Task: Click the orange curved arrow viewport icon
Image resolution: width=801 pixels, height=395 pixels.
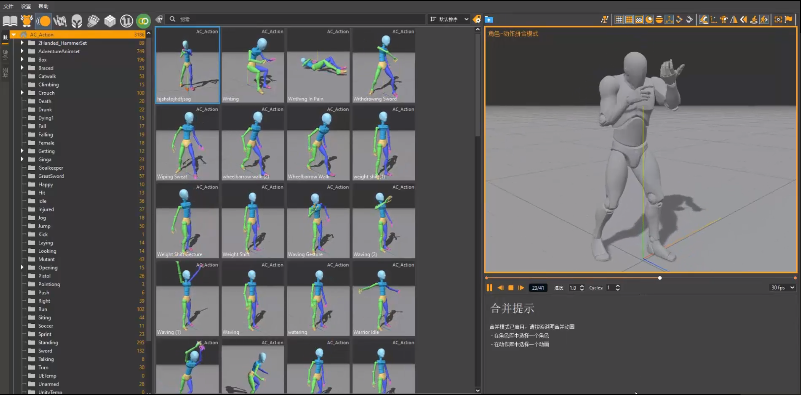Action: 679,19
